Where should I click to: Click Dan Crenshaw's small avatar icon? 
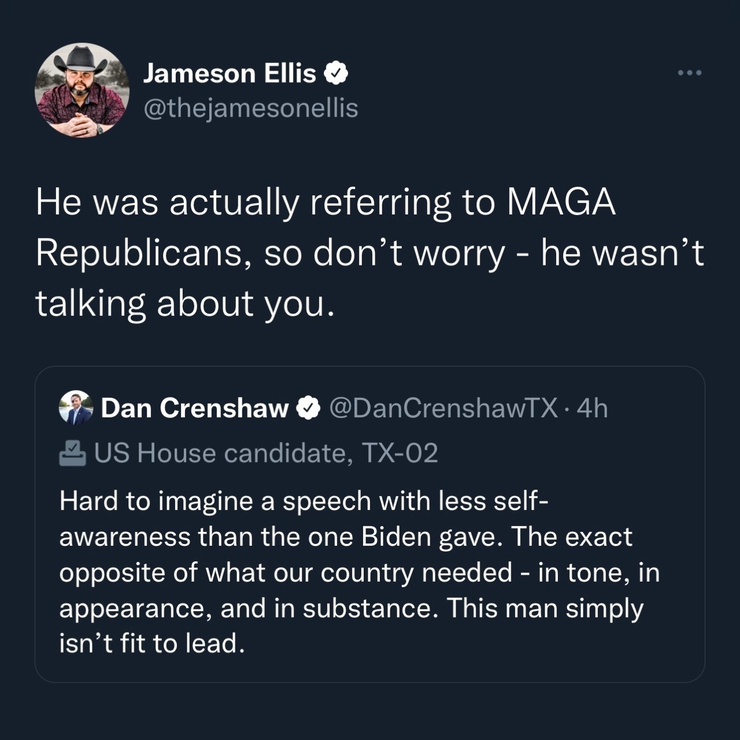pos(76,408)
